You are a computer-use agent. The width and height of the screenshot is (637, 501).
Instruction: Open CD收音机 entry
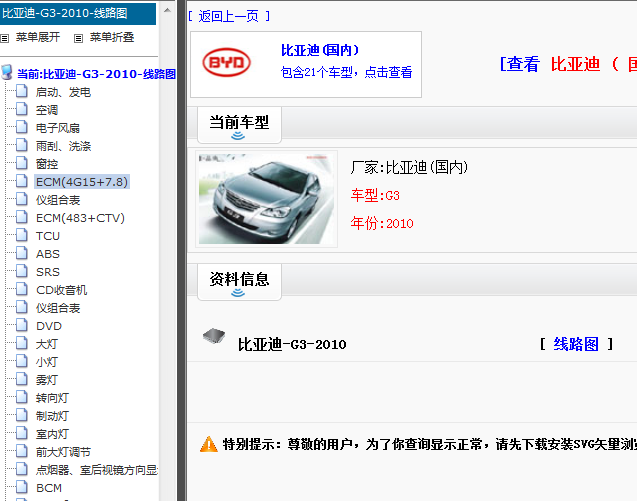(x=61, y=290)
